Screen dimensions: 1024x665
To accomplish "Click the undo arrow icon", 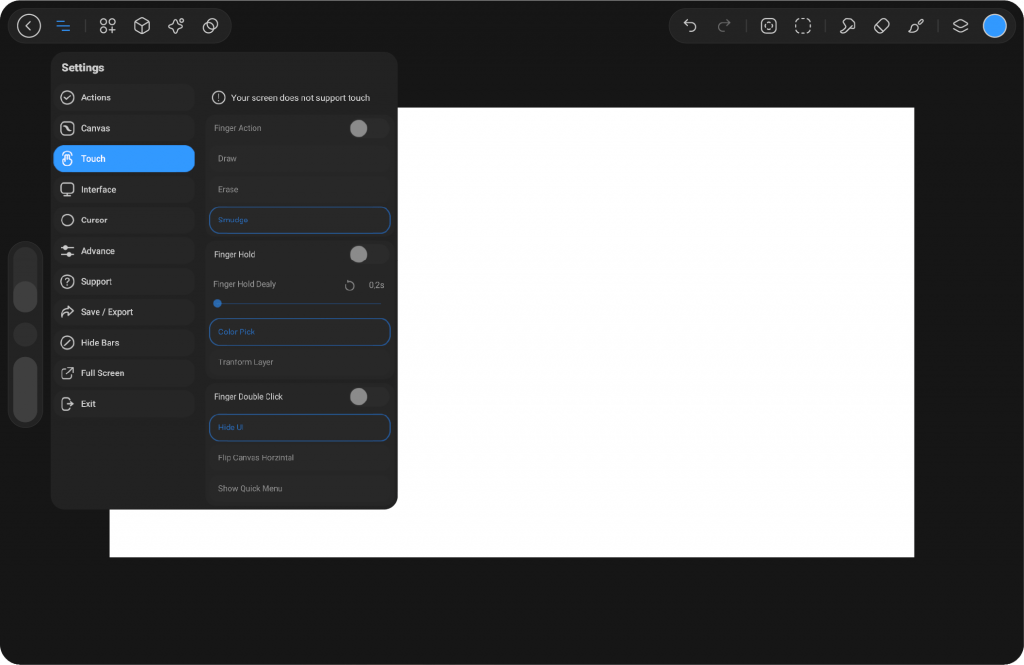I will tap(690, 26).
